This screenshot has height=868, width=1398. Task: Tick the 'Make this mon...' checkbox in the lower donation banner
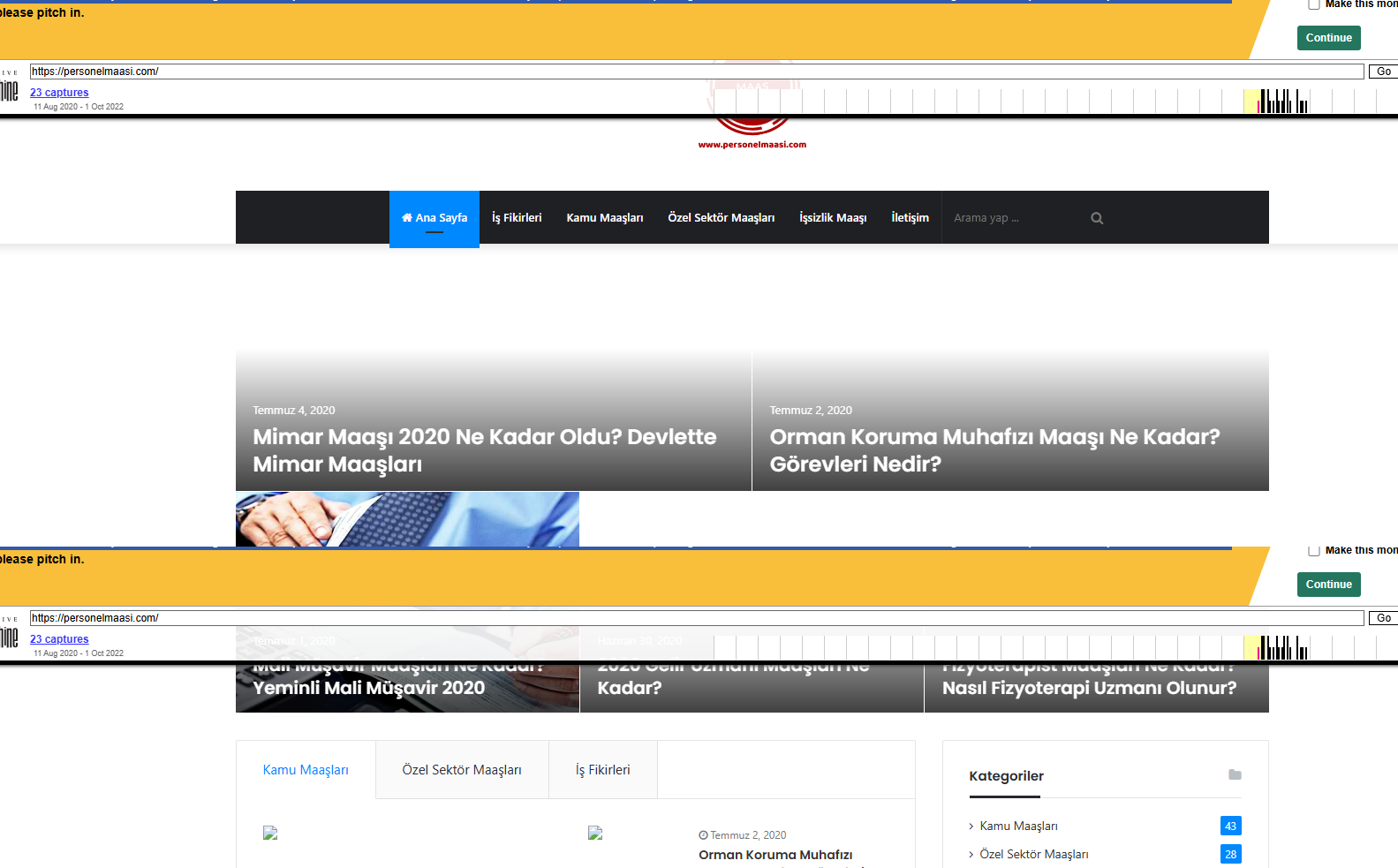point(1314,550)
